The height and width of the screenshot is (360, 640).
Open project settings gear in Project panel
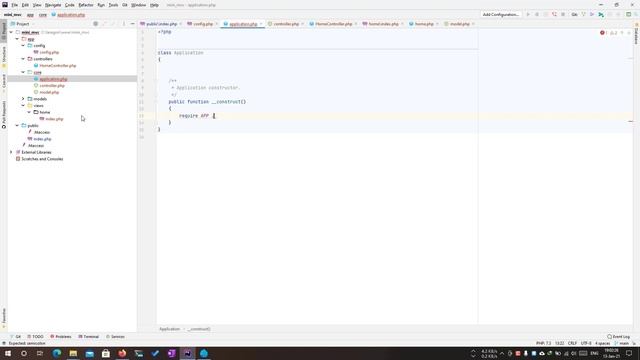pyautogui.click(x=96, y=24)
